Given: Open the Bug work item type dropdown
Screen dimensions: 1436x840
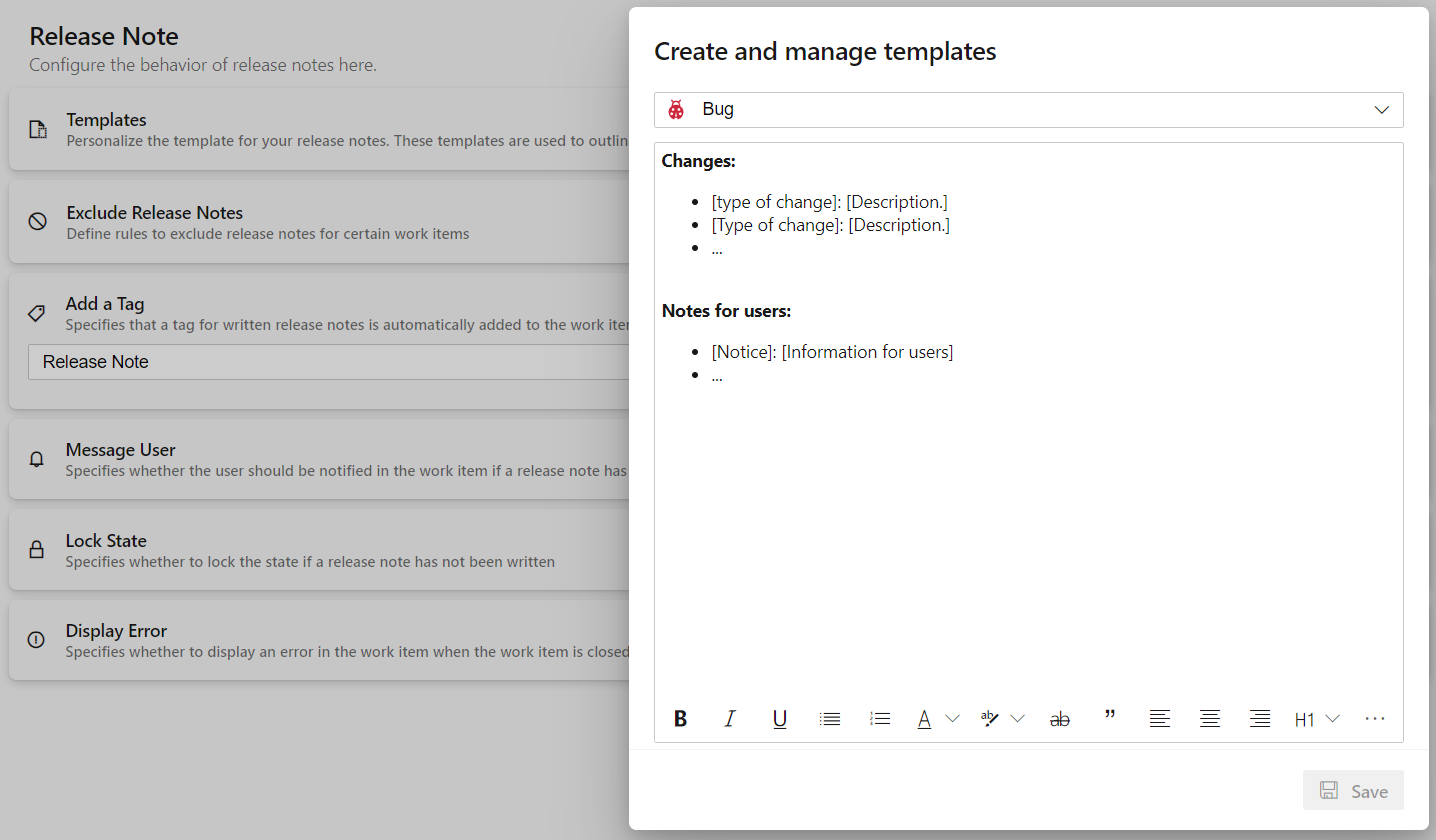Looking at the screenshot, I should (x=1028, y=110).
